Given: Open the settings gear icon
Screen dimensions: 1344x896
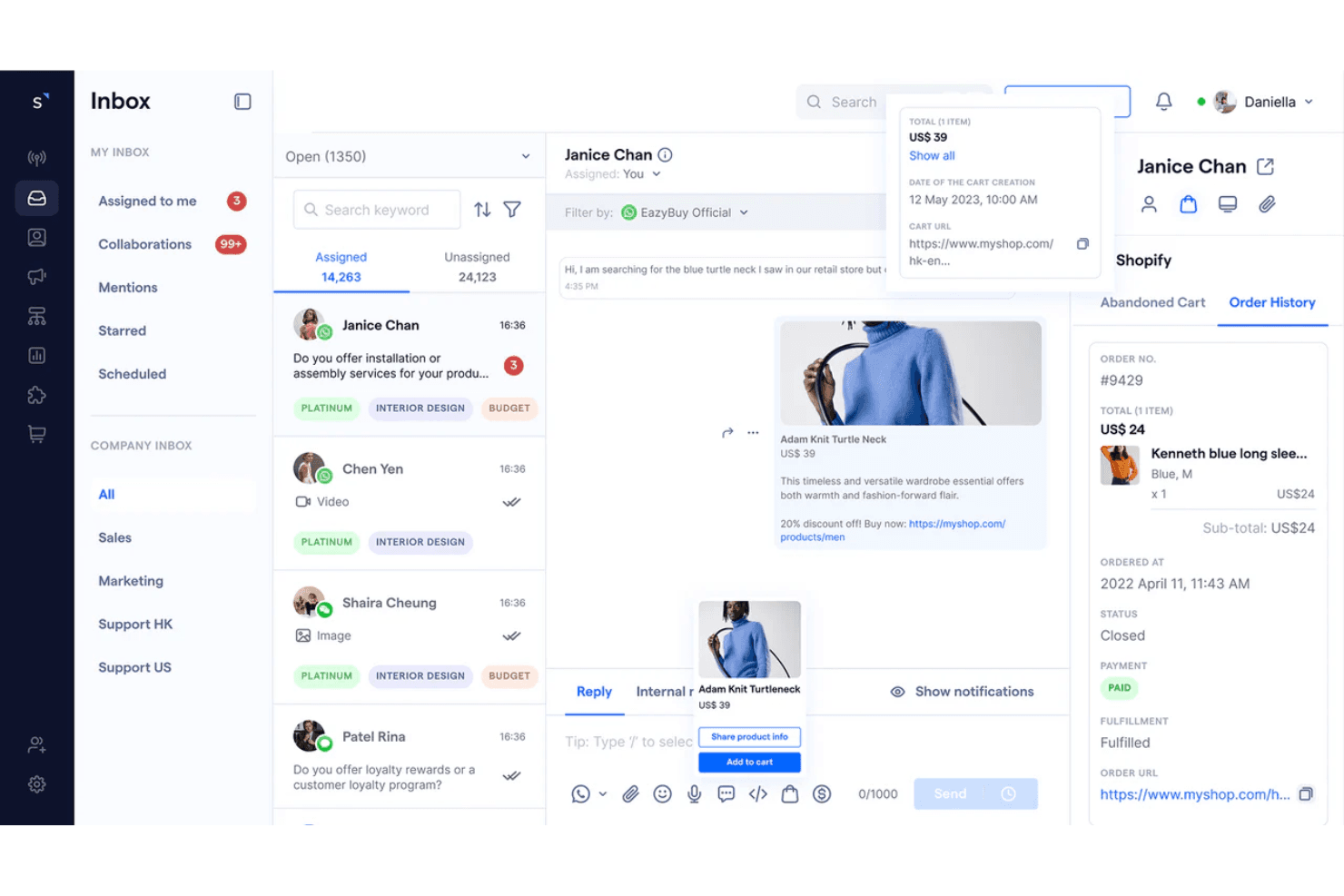Looking at the screenshot, I should tap(36, 784).
